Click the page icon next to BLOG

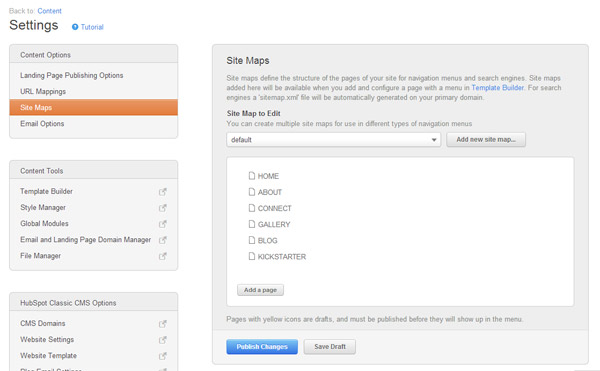point(251,240)
